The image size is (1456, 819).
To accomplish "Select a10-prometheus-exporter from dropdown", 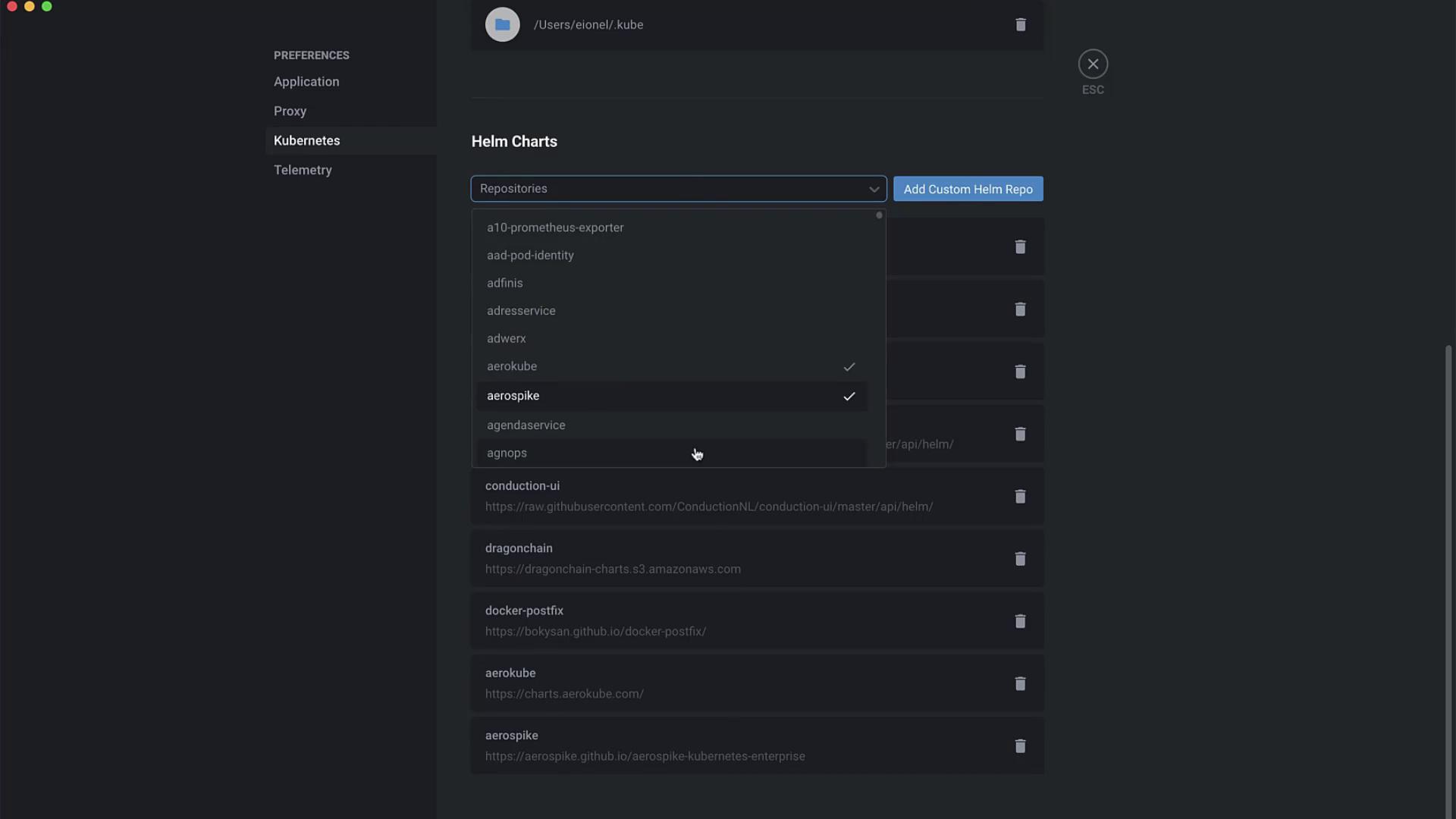I will [x=555, y=227].
